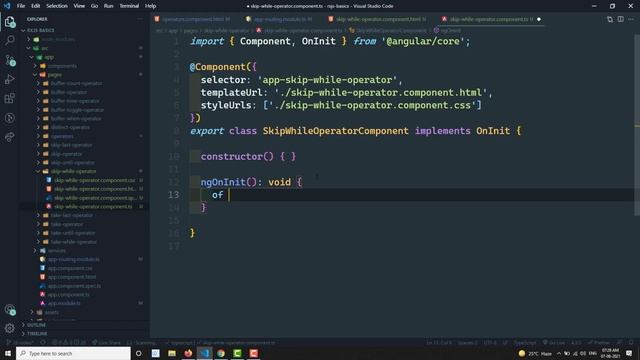The height and width of the screenshot is (360, 640).
Task: Click the red app icon on the taskbar
Action: pos(253,353)
